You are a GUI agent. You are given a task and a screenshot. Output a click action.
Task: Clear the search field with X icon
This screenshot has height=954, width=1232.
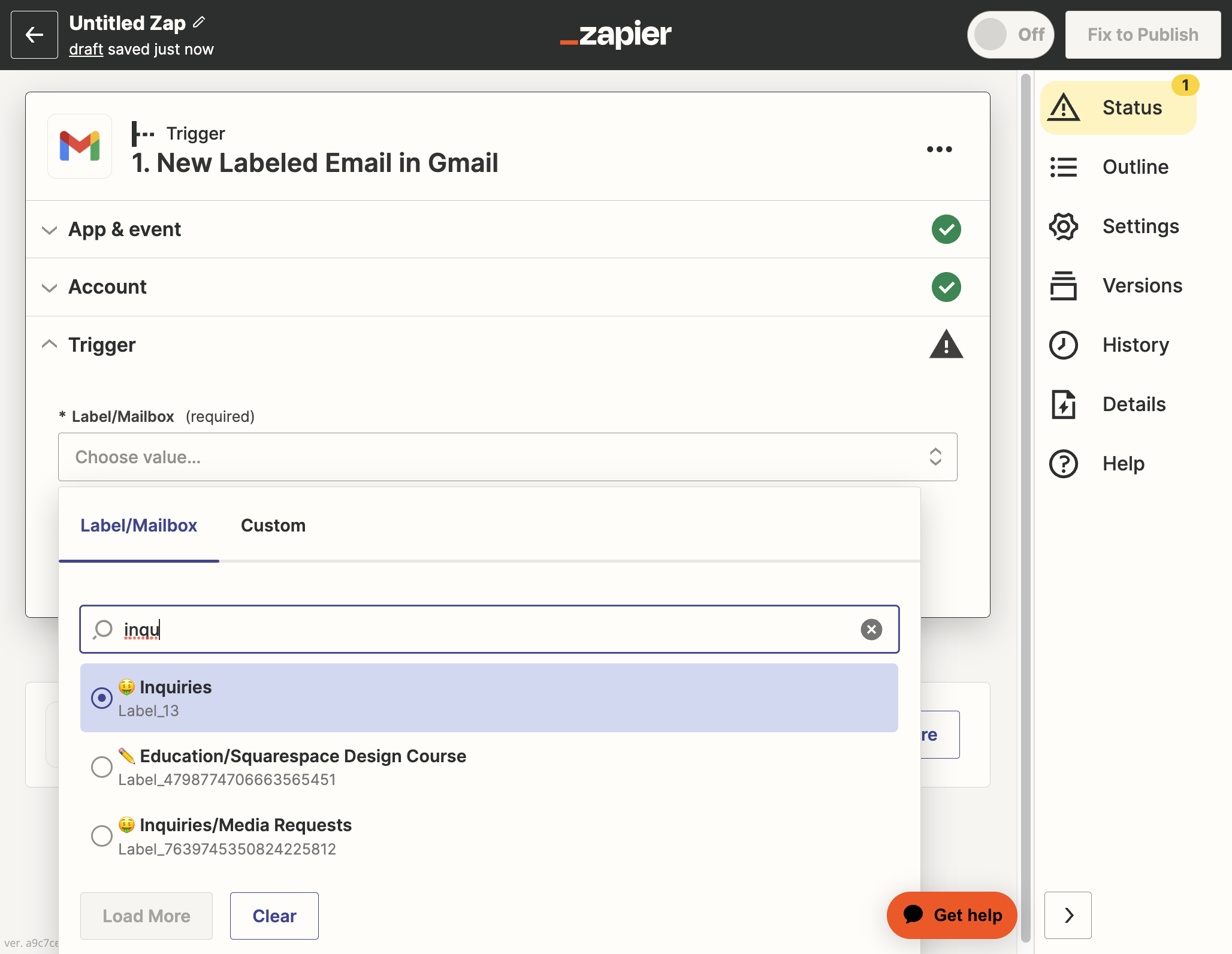click(x=871, y=629)
